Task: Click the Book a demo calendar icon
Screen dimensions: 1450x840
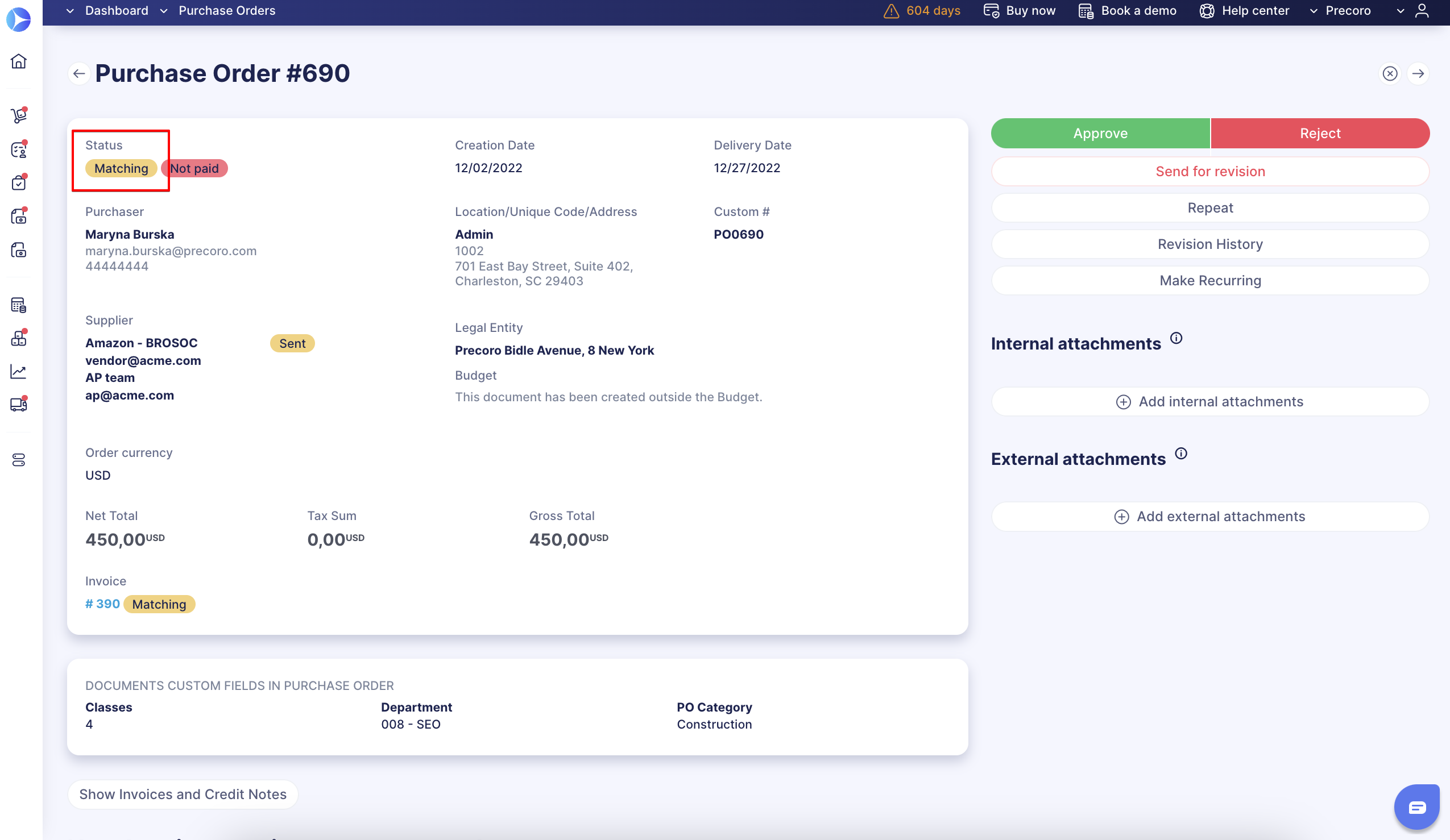Action: tap(1086, 11)
